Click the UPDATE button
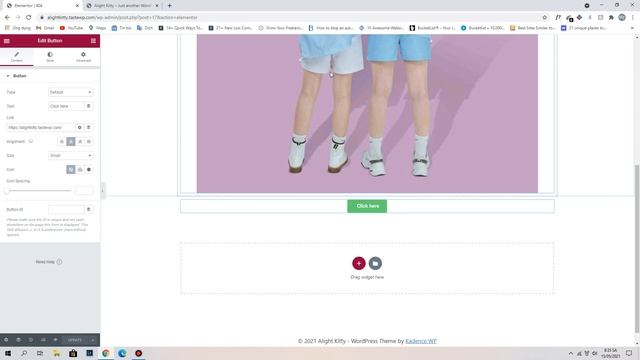The image size is (640, 360). 75,340
